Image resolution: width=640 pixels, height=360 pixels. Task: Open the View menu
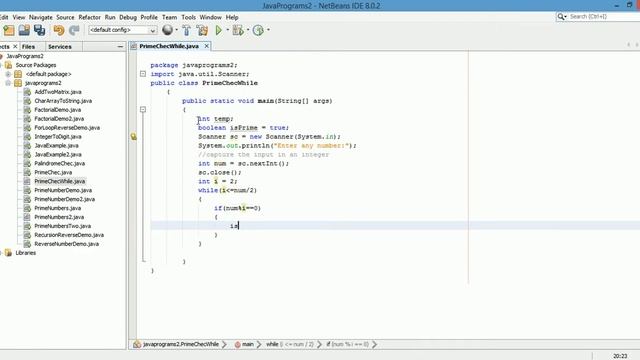(x=19, y=17)
